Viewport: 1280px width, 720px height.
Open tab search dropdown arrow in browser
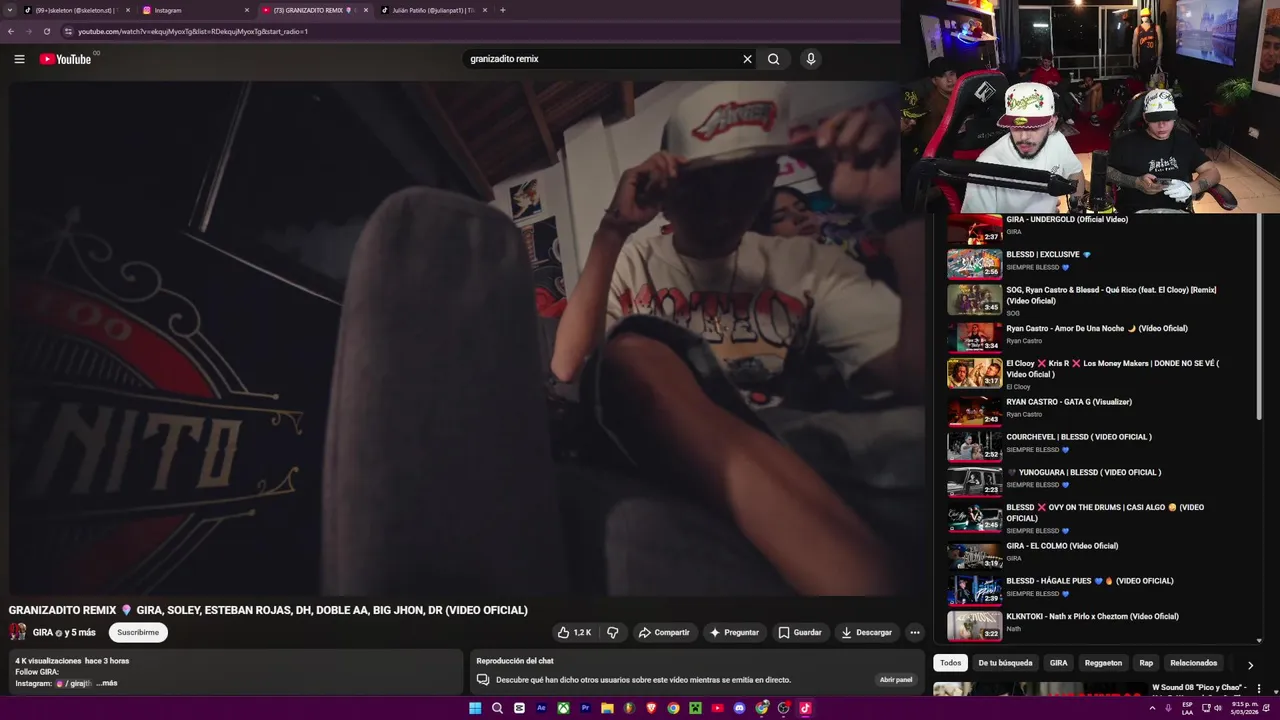(x=9, y=10)
